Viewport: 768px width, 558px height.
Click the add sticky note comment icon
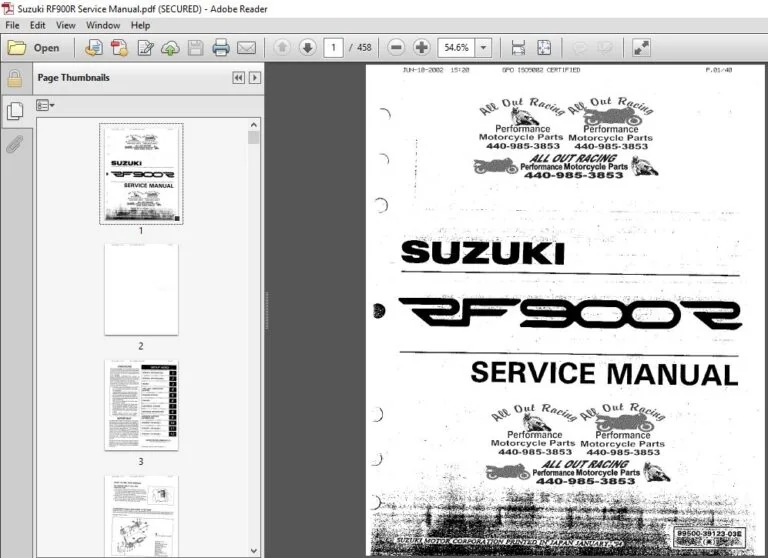tap(580, 48)
